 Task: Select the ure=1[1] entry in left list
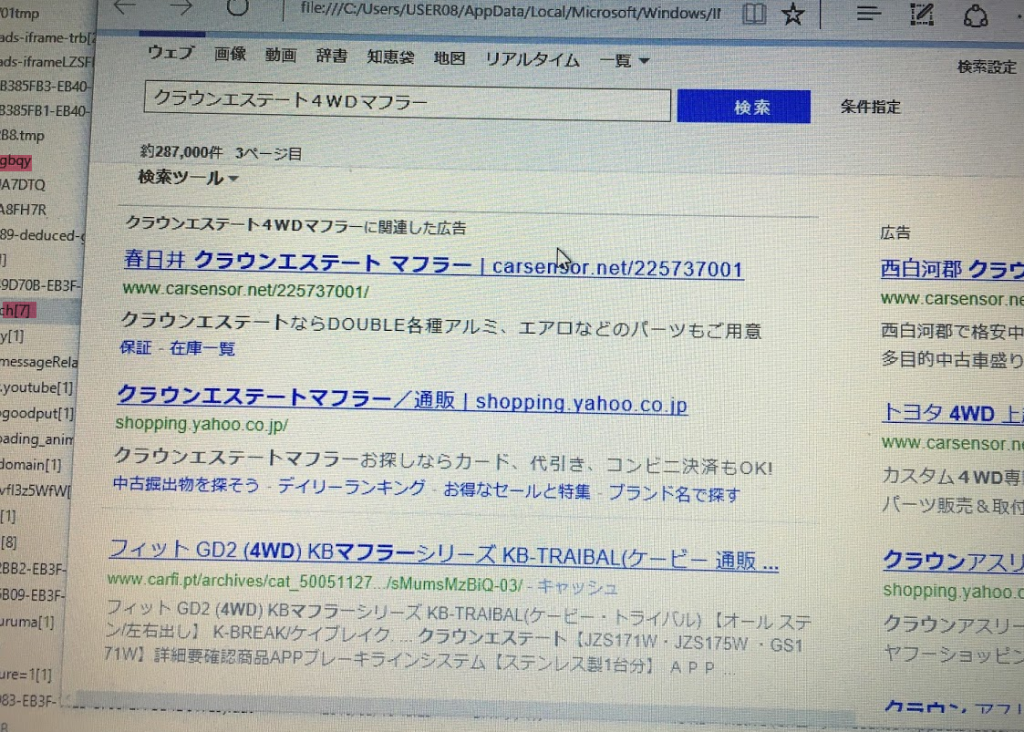coord(26,675)
